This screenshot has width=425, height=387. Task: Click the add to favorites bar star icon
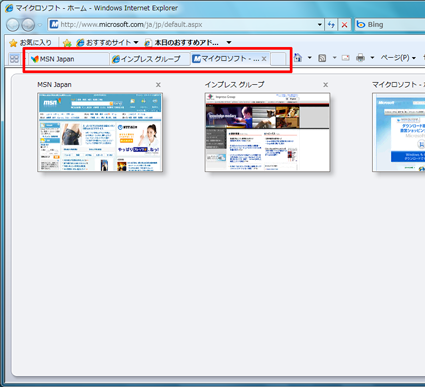point(67,43)
